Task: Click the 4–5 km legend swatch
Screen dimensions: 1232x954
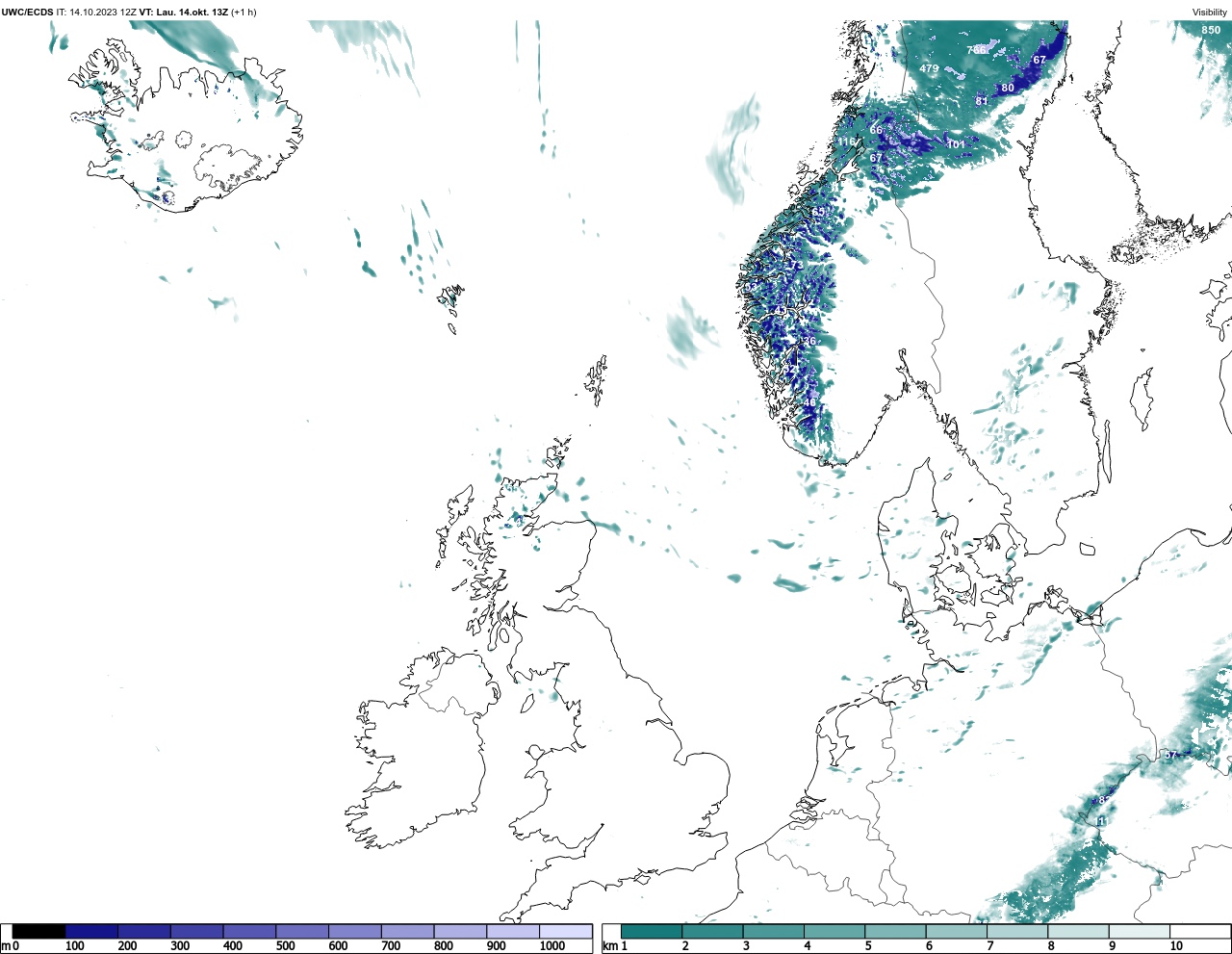Action: 834,932
